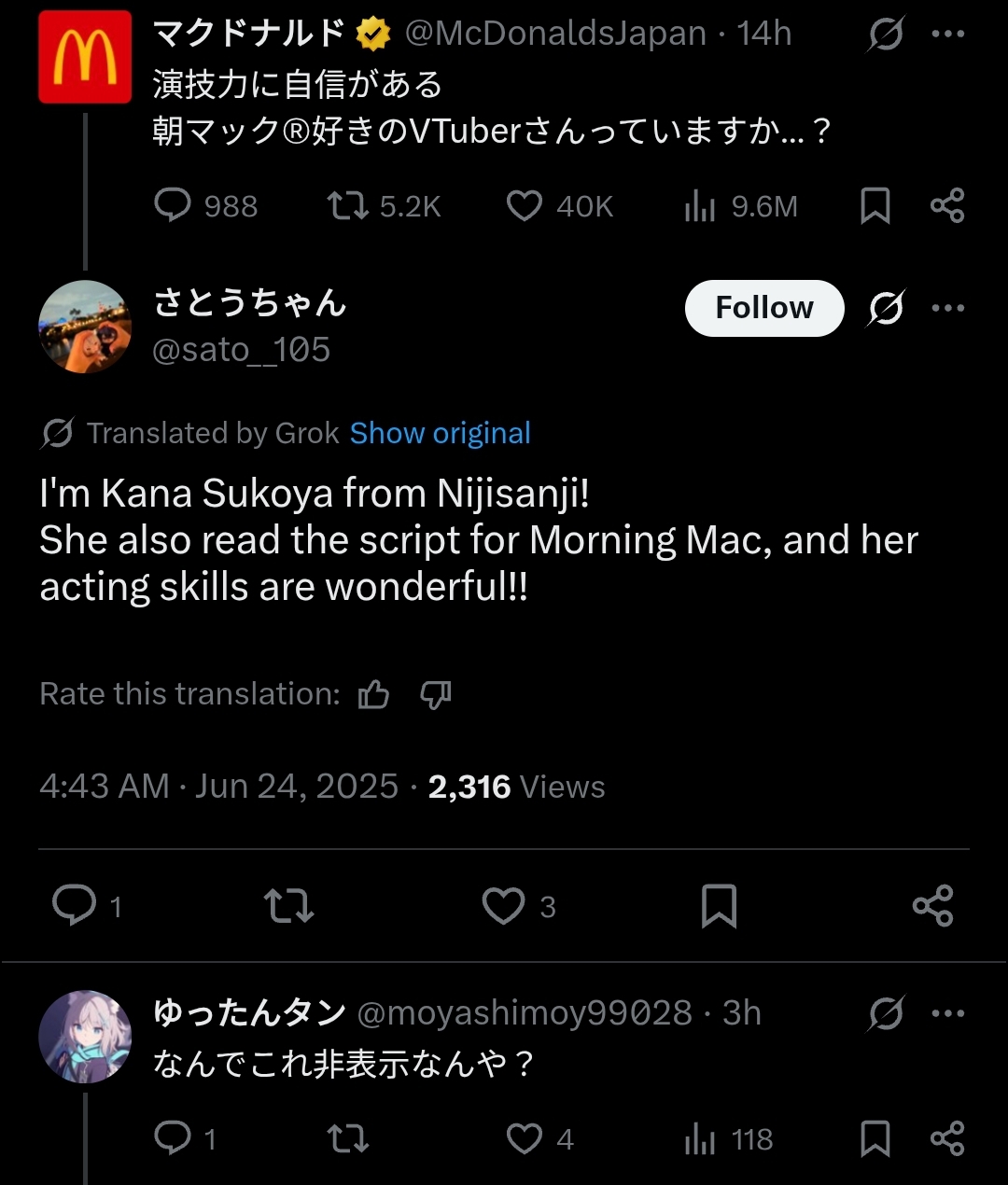Rate the translation thumbs up
1008x1185 pixels.
click(x=374, y=694)
